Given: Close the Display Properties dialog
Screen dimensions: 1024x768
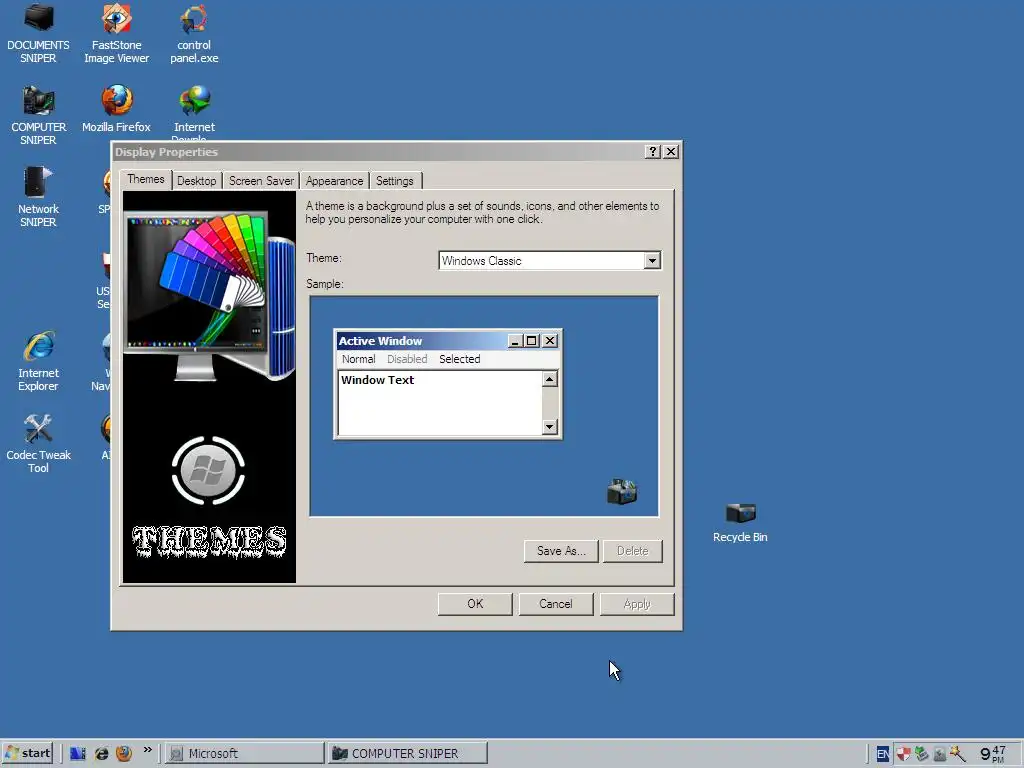Looking at the screenshot, I should (x=671, y=152).
